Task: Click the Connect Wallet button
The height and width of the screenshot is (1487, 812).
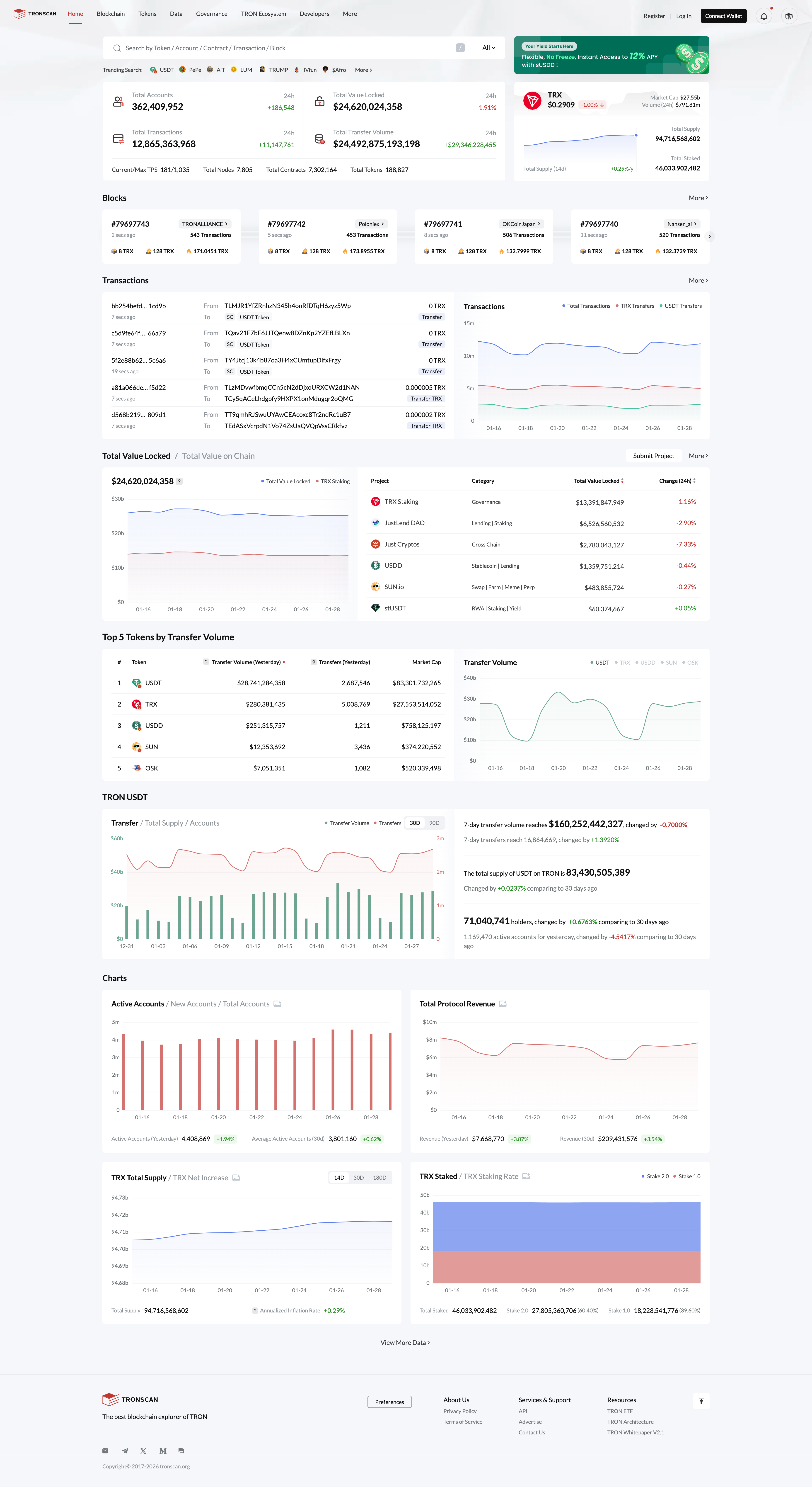Action: pyautogui.click(x=723, y=16)
